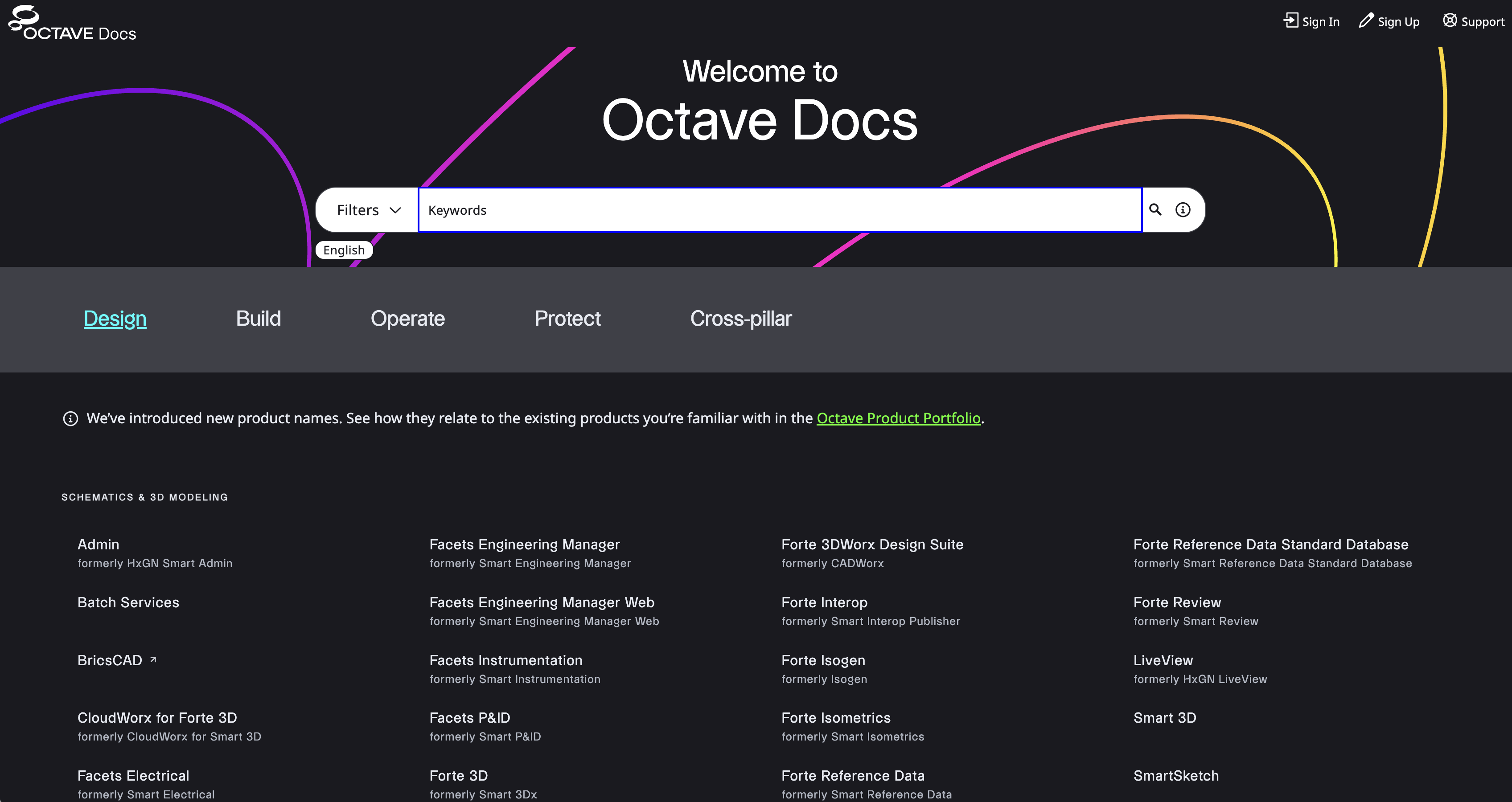Image resolution: width=1512 pixels, height=802 pixels.
Task: Open CloudWorx for Forte 3D
Action: (157, 717)
